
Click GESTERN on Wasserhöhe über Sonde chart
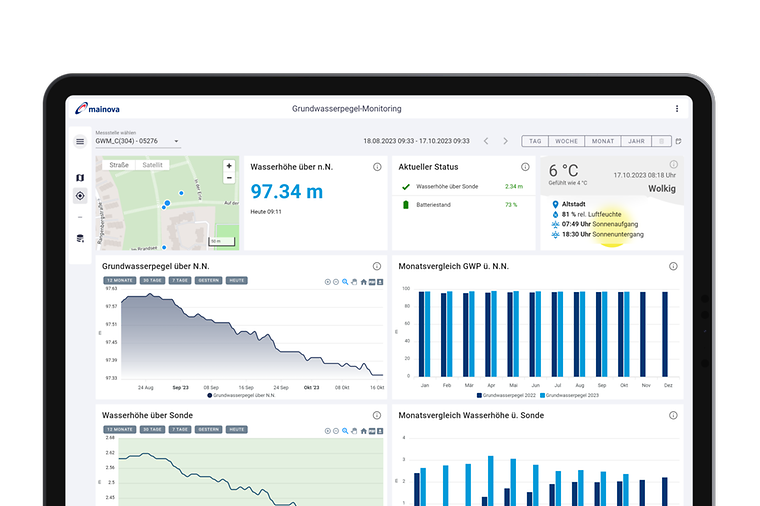point(208,430)
